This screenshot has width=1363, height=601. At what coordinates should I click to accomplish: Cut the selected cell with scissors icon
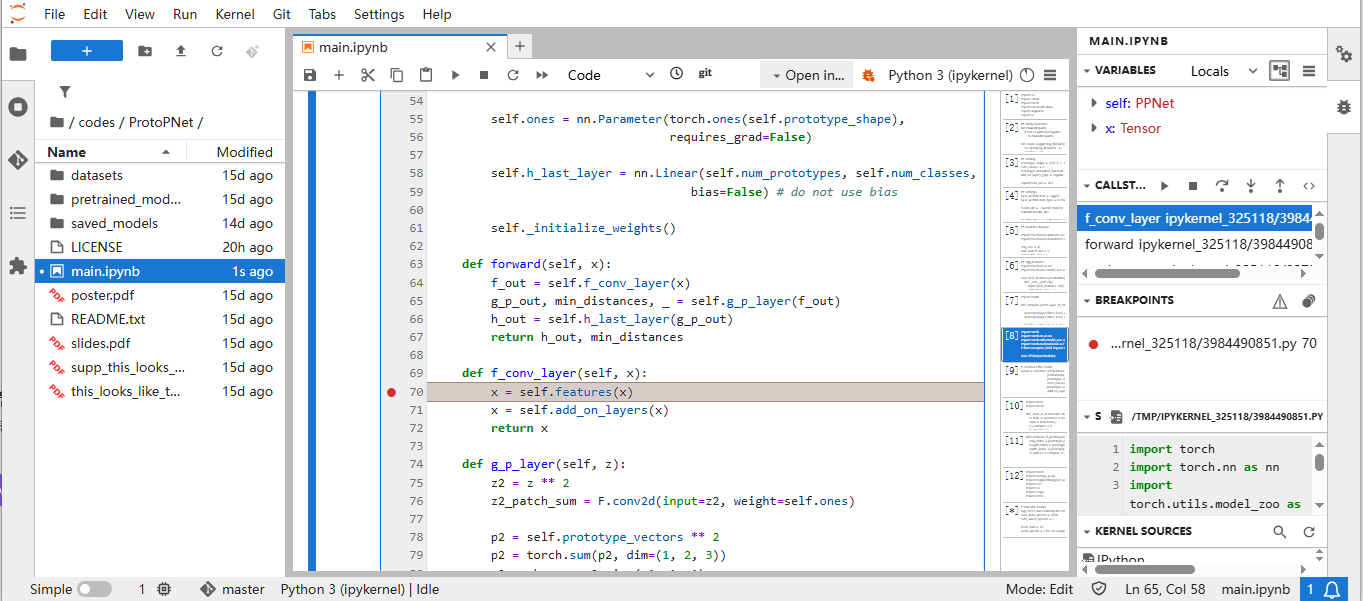pos(367,75)
